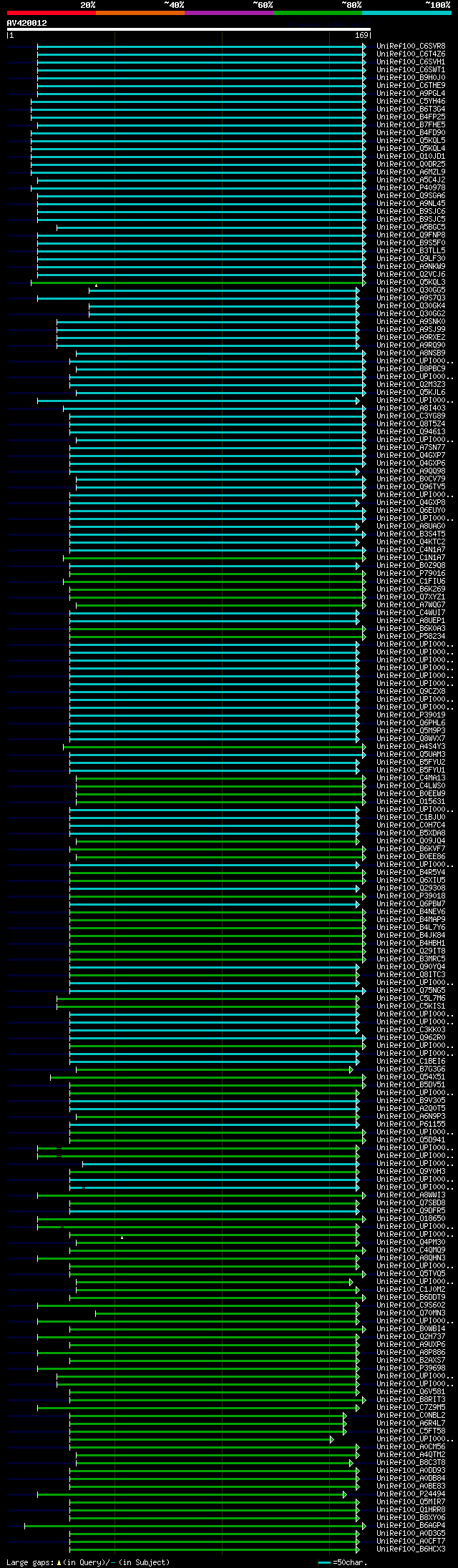The height and width of the screenshot is (1568, 458).
Task: Select the UniRef100_Q5KJL6 hit label
Action: (411, 393)
